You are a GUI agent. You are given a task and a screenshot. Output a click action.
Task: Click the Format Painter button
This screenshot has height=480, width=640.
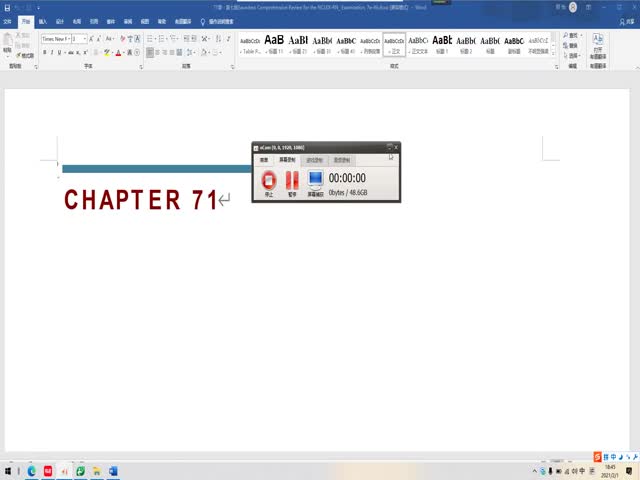pyautogui.click(x=27, y=56)
